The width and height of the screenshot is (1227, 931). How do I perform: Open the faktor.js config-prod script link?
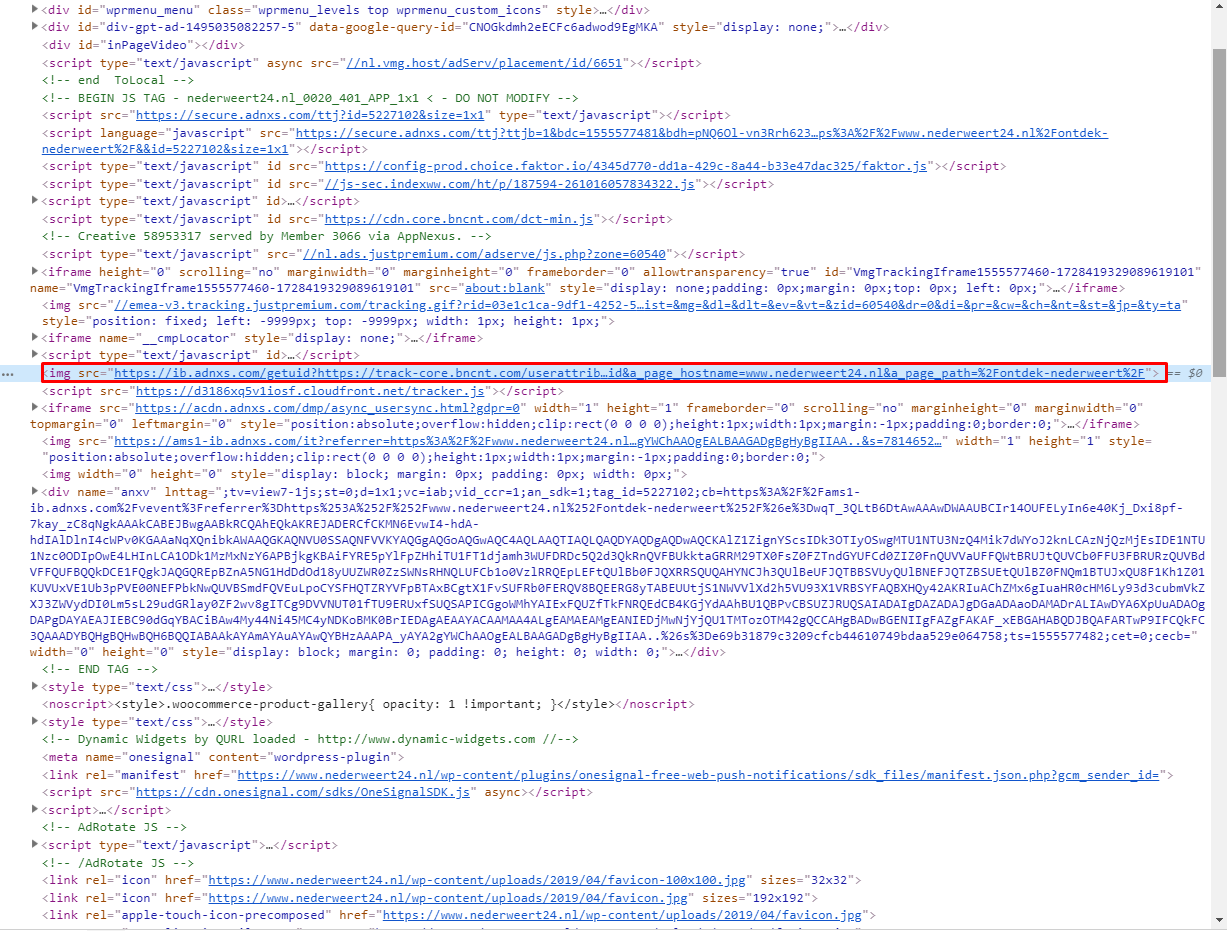pyautogui.click(x=625, y=166)
